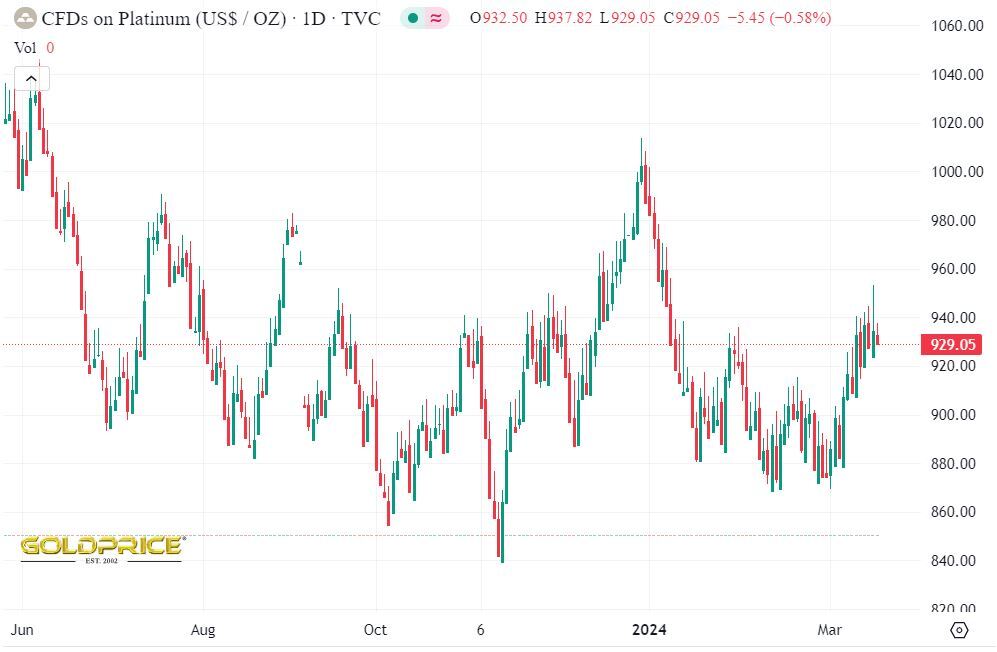Select the Vol indicator label

pos(25,48)
